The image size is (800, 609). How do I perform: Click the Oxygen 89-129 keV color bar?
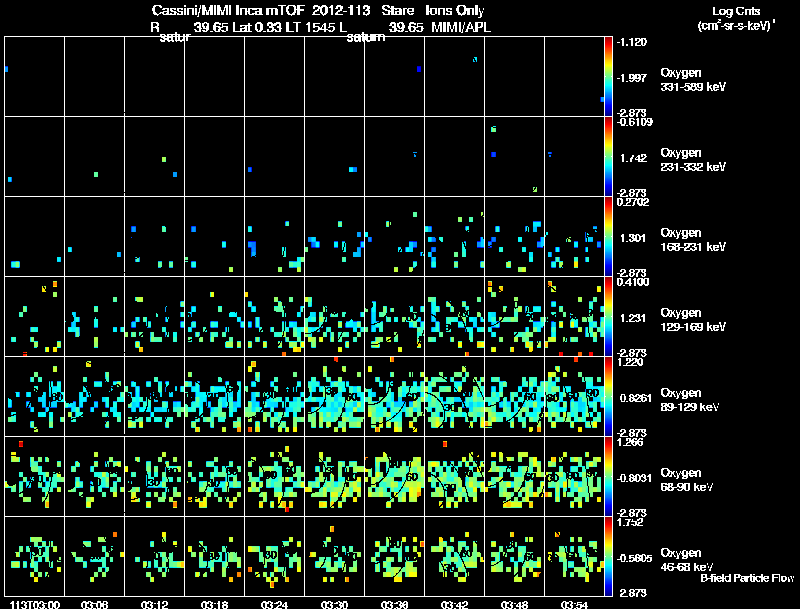tap(608, 397)
